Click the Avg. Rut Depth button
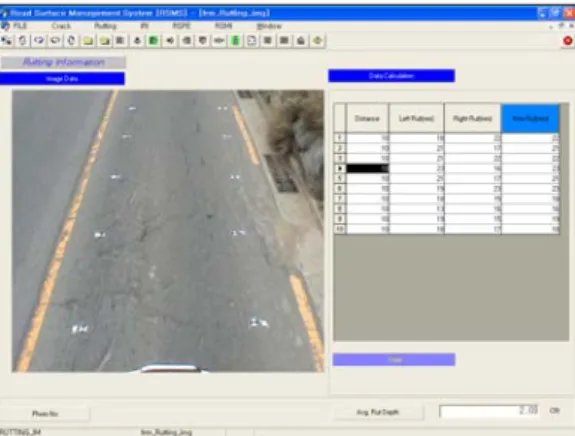 tap(378, 412)
